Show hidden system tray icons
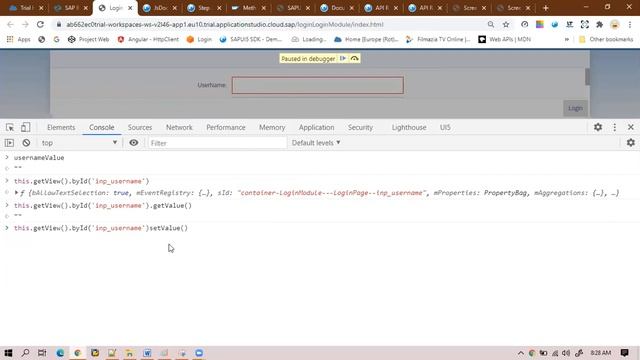Image resolution: width=640 pixels, height=360 pixels. tap(520, 353)
